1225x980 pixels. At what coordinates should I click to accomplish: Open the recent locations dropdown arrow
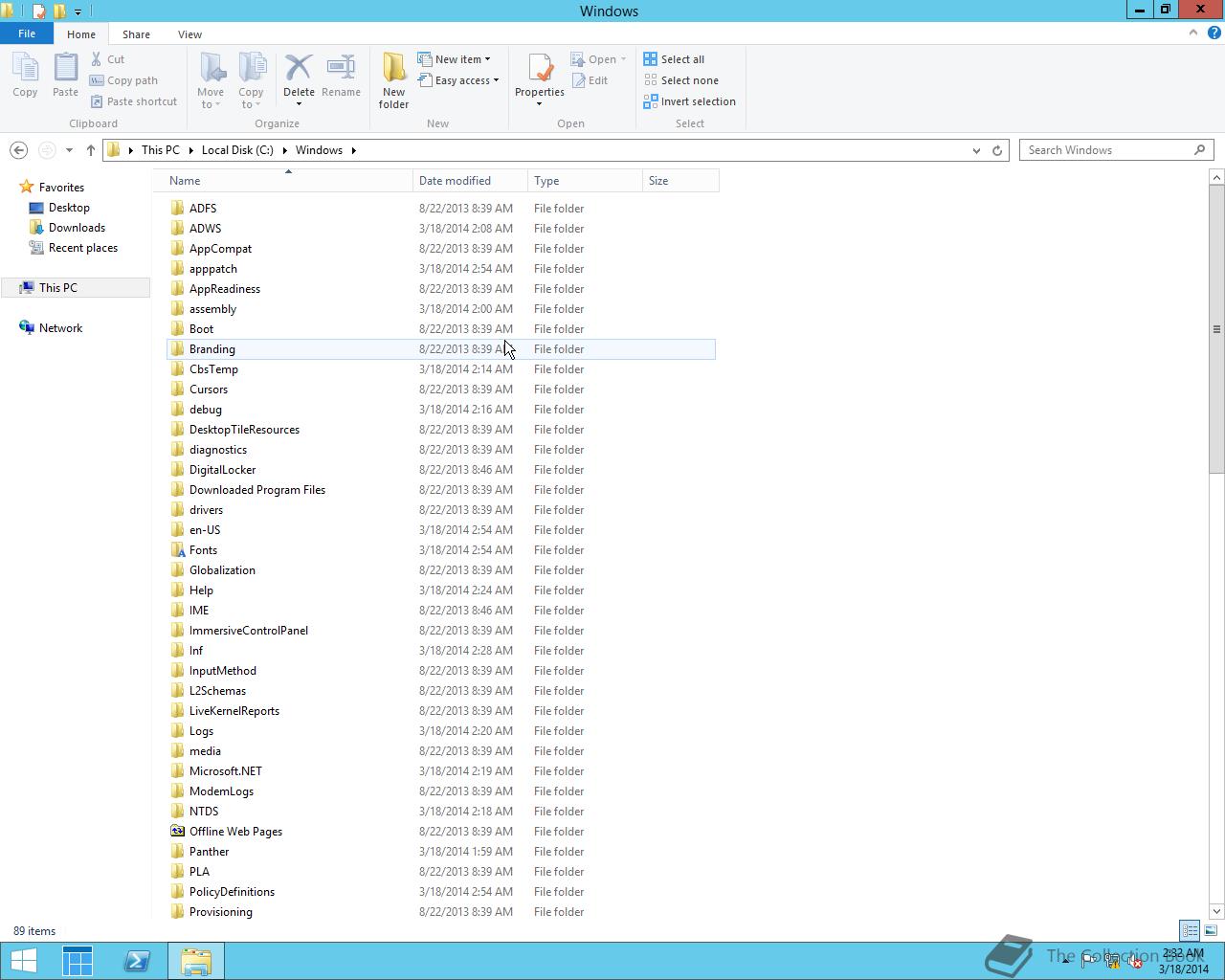69,150
